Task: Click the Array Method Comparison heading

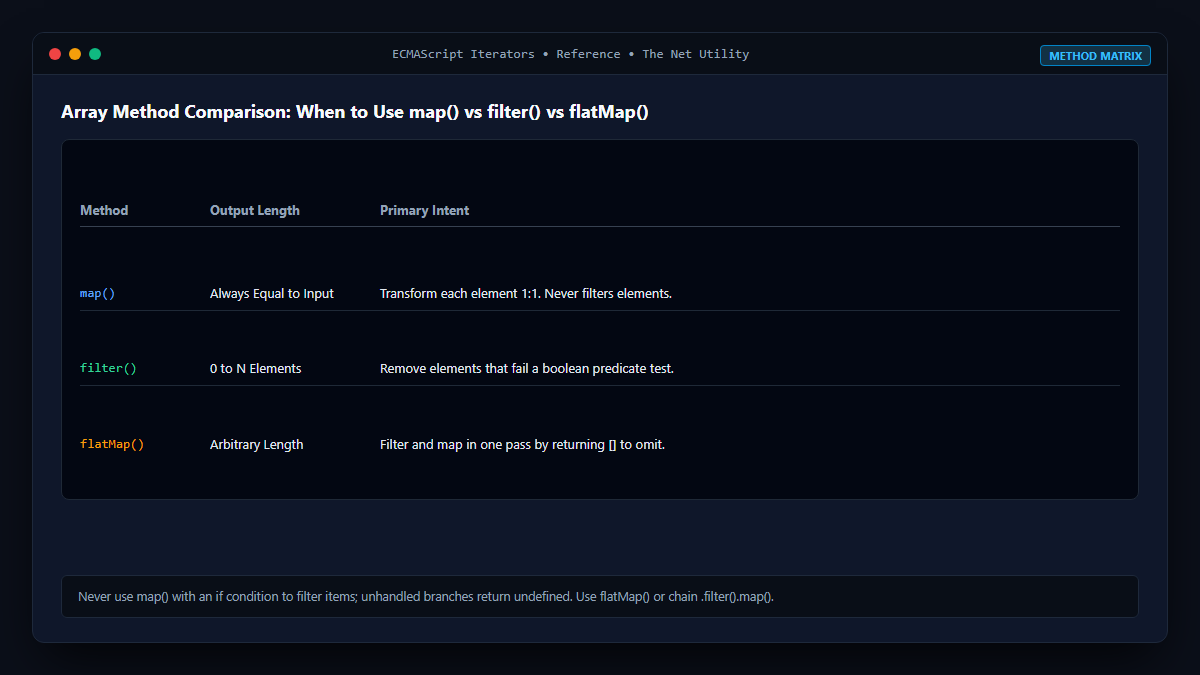Action: pyautogui.click(x=355, y=112)
